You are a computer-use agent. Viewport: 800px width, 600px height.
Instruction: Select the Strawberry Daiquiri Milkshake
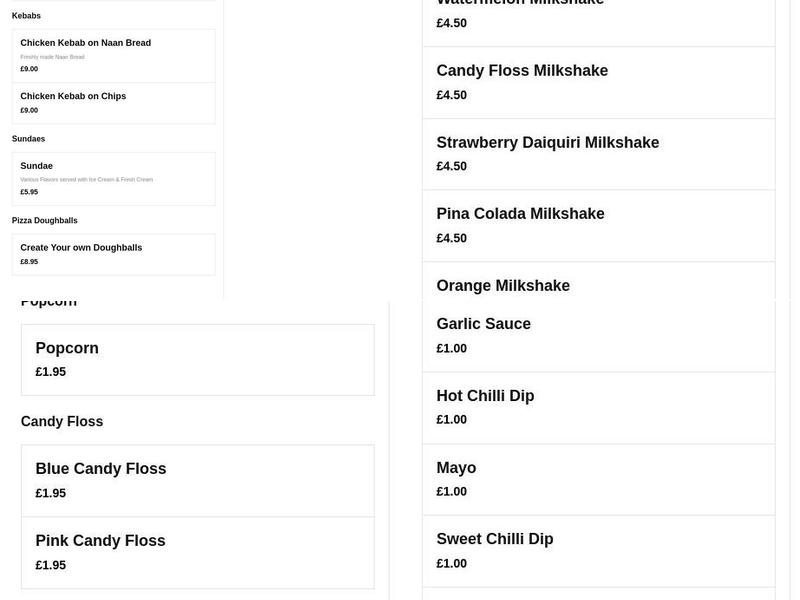[x=597, y=153]
